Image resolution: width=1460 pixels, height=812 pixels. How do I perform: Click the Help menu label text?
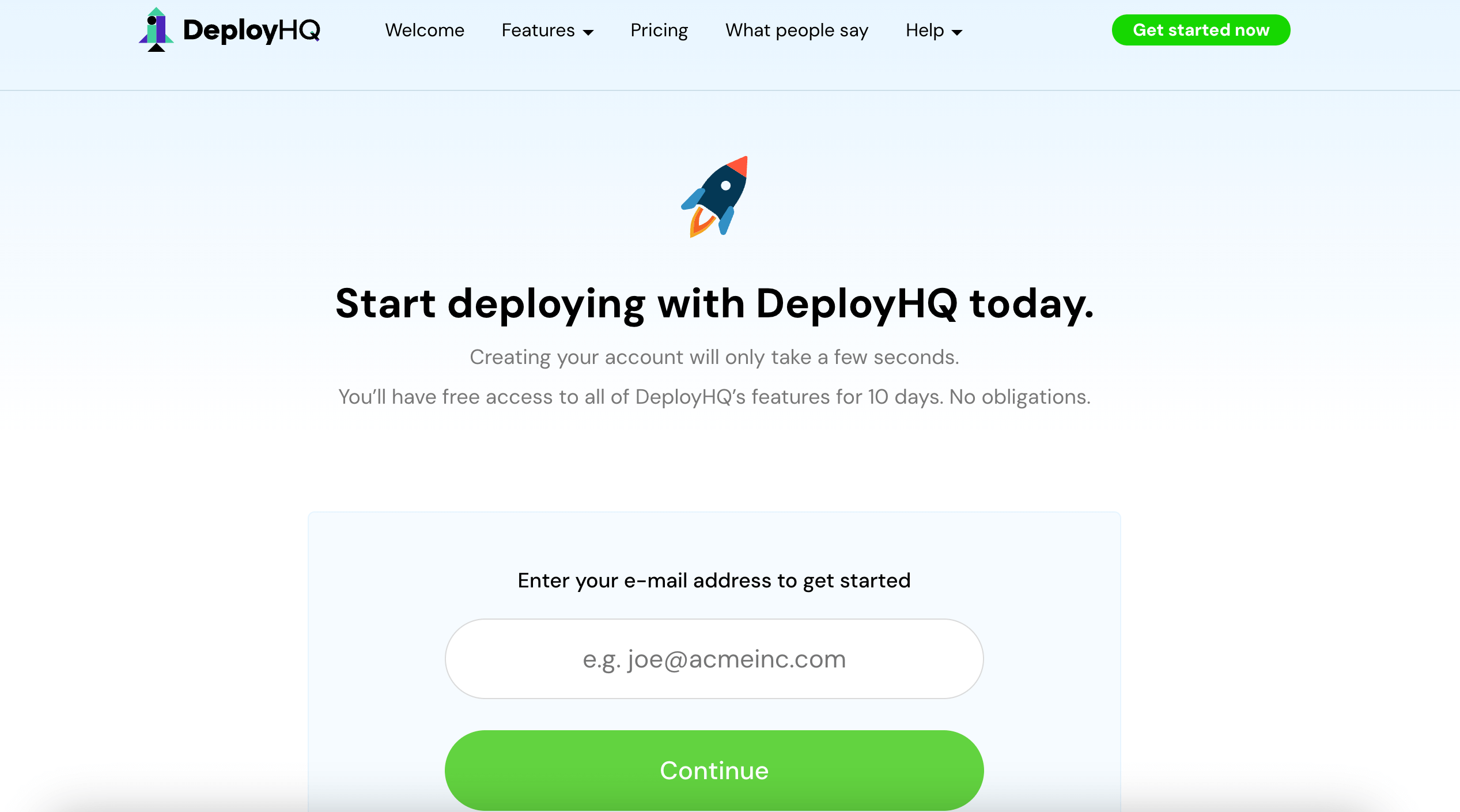tap(924, 30)
